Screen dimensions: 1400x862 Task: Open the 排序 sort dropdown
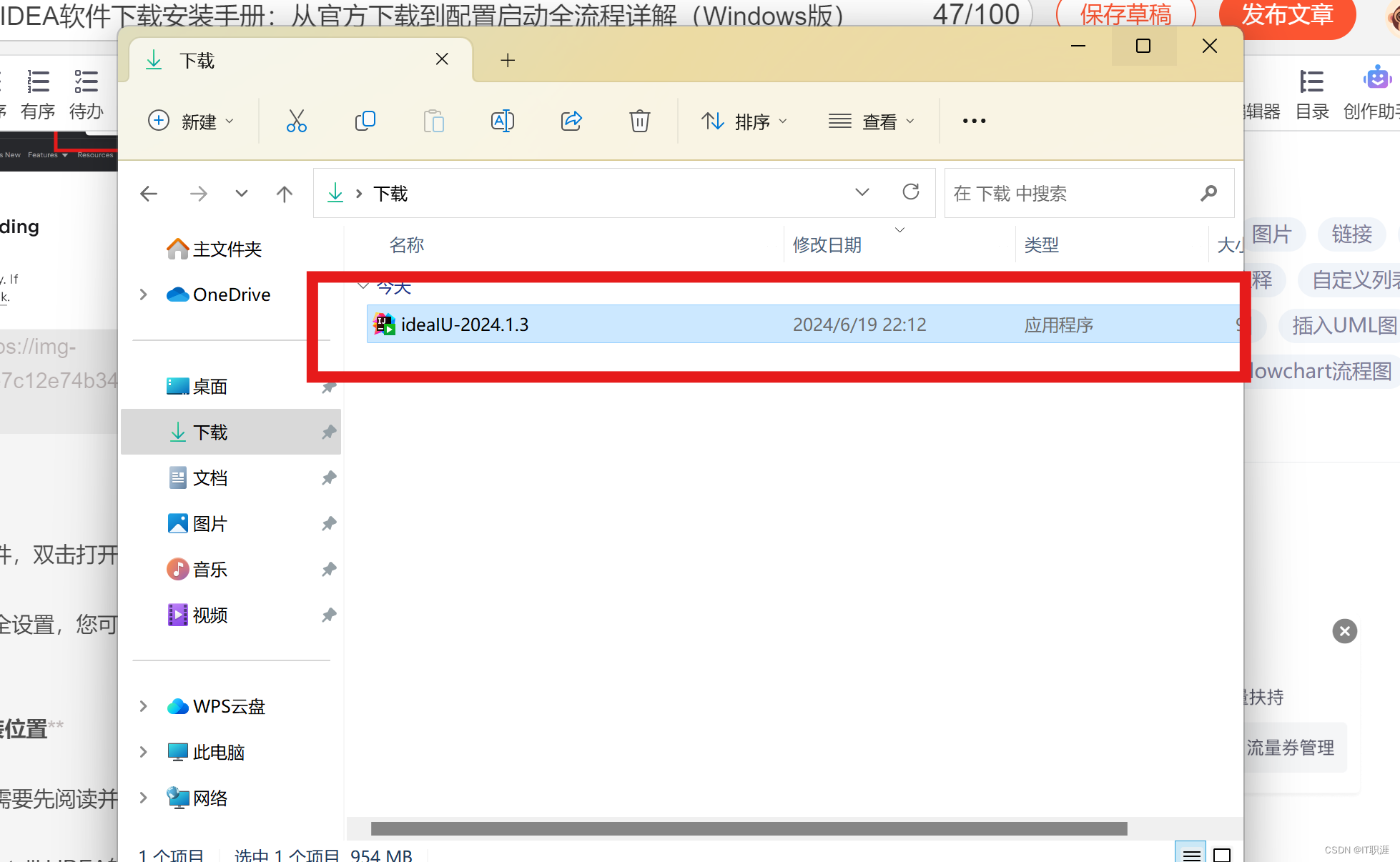point(744,121)
